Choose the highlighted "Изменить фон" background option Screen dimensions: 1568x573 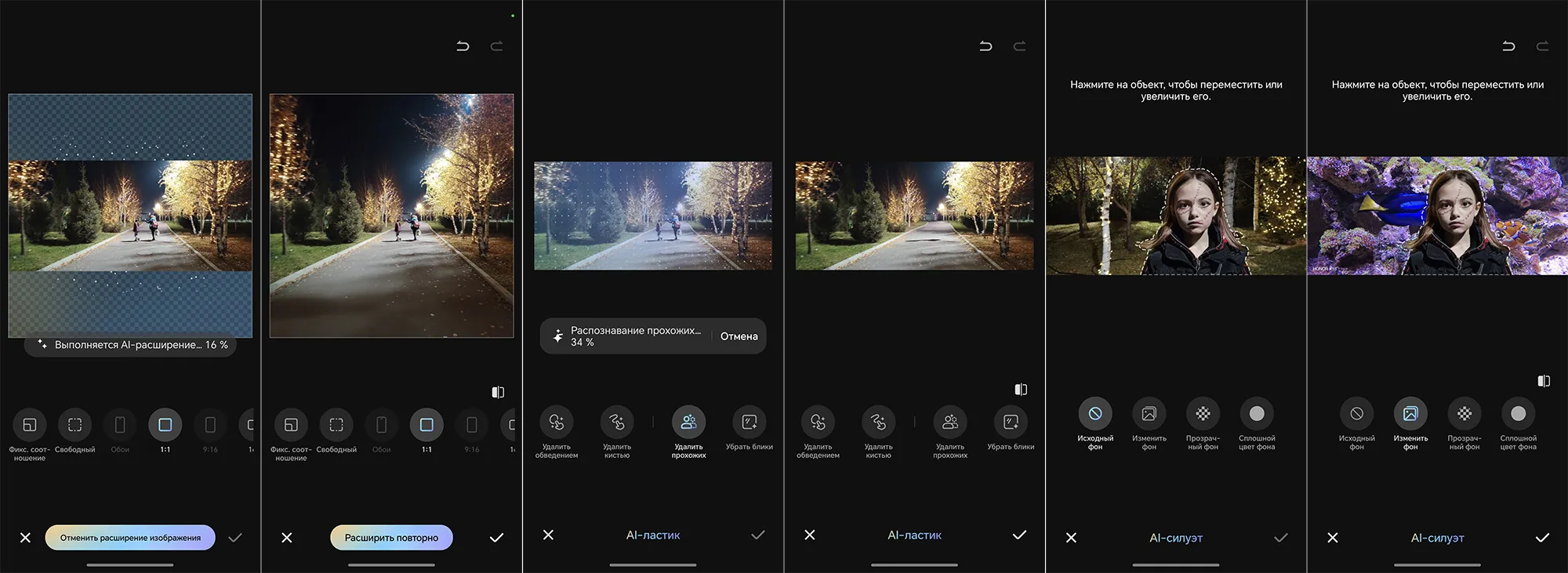coord(1410,414)
